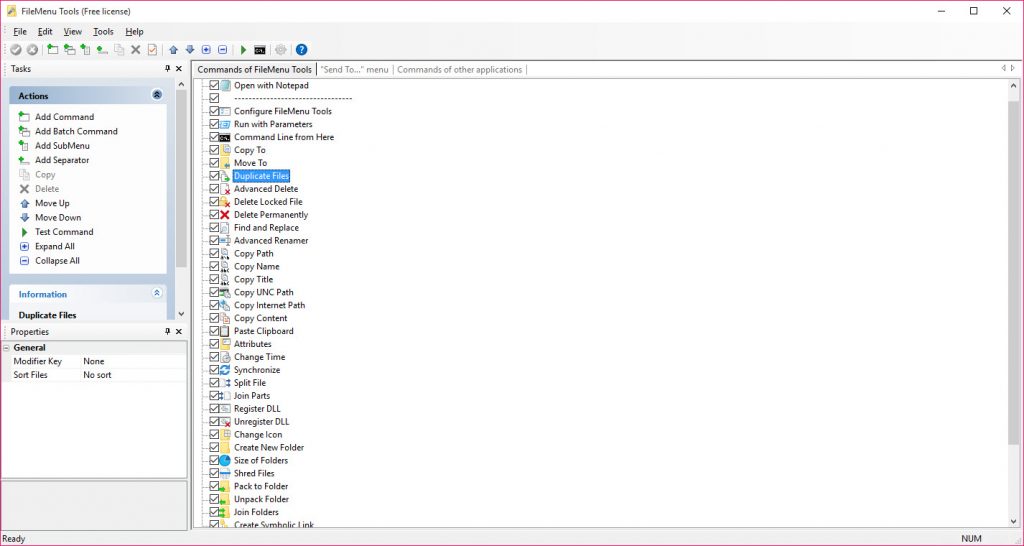1024x546 pixels.
Task: Click the Copy Internet Path icon
Action: pos(225,306)
